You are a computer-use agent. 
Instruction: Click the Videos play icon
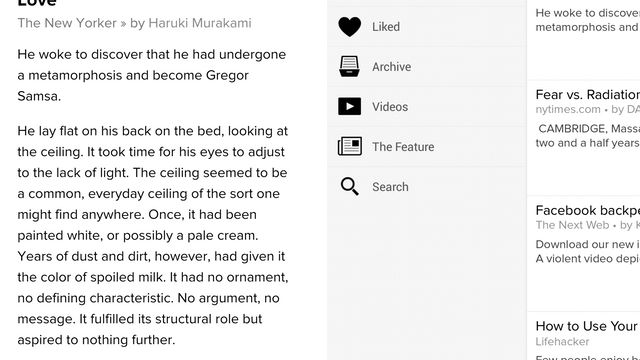pyautogui.click(x=349, y=107)
